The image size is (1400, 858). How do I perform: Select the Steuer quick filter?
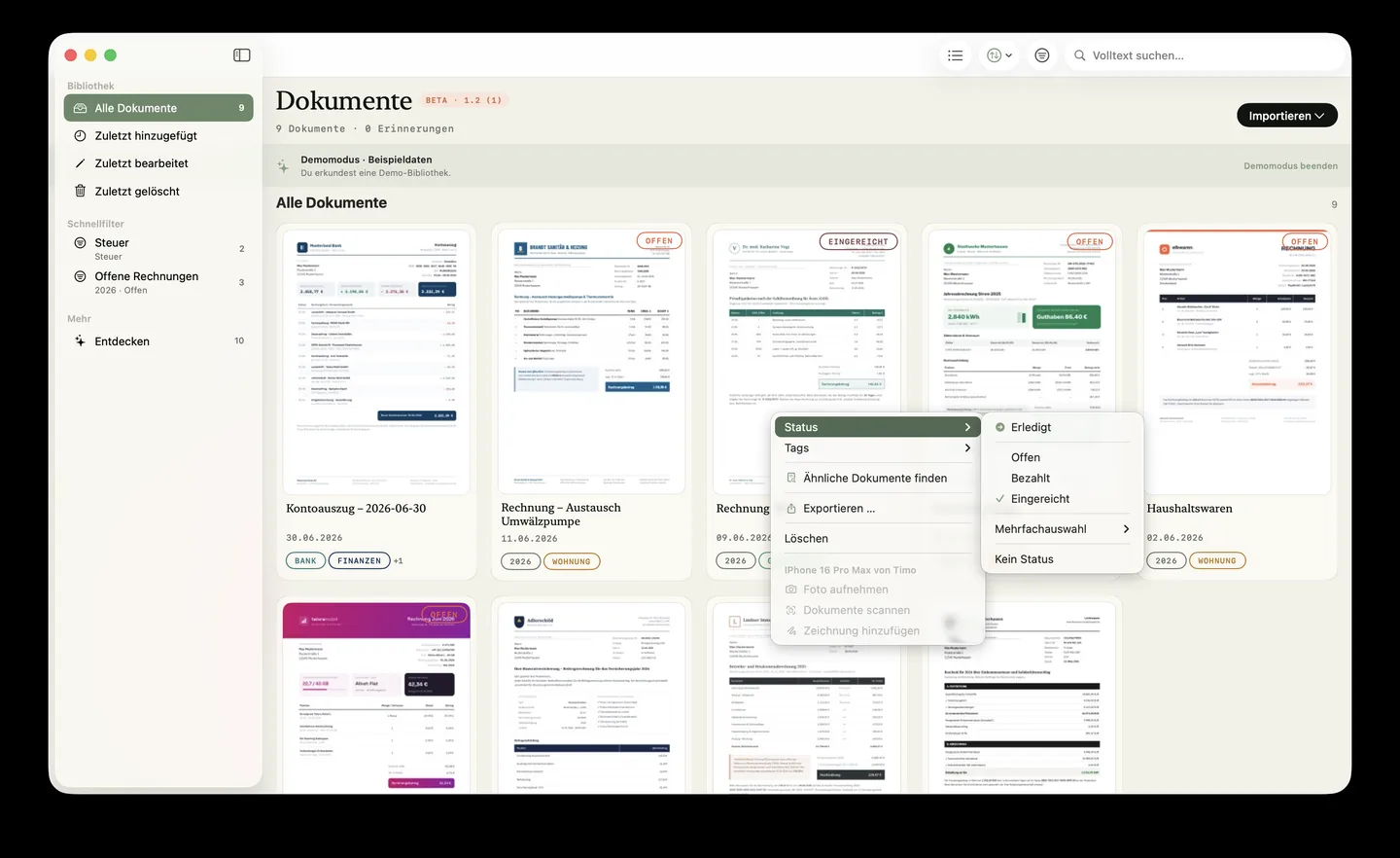(158, 249)
